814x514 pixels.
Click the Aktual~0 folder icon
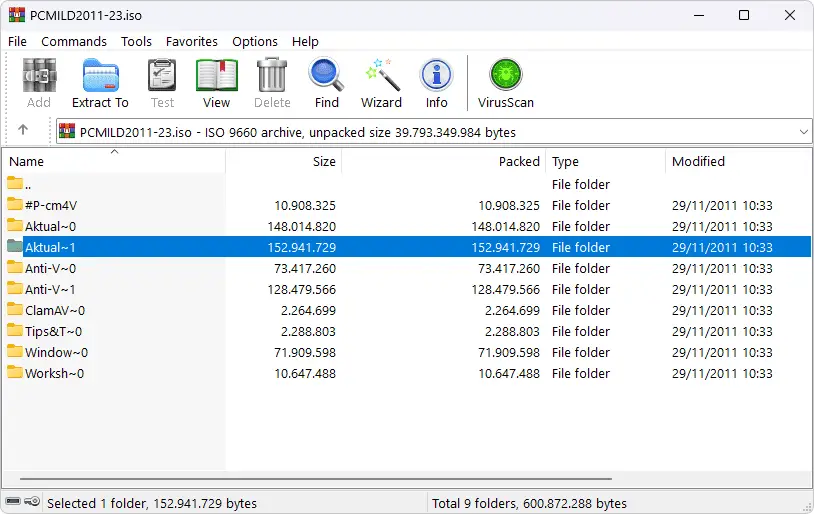(x=15, y=225)
